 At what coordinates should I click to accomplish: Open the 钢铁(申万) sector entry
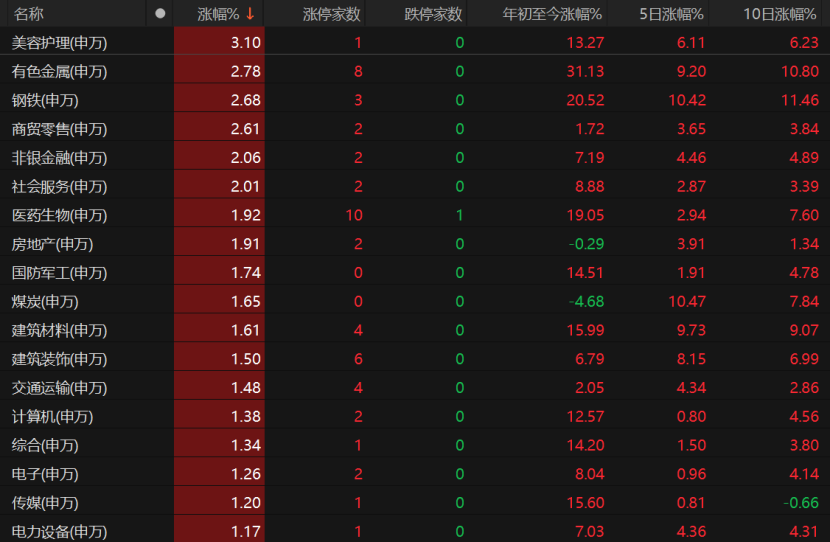(45, 101)
